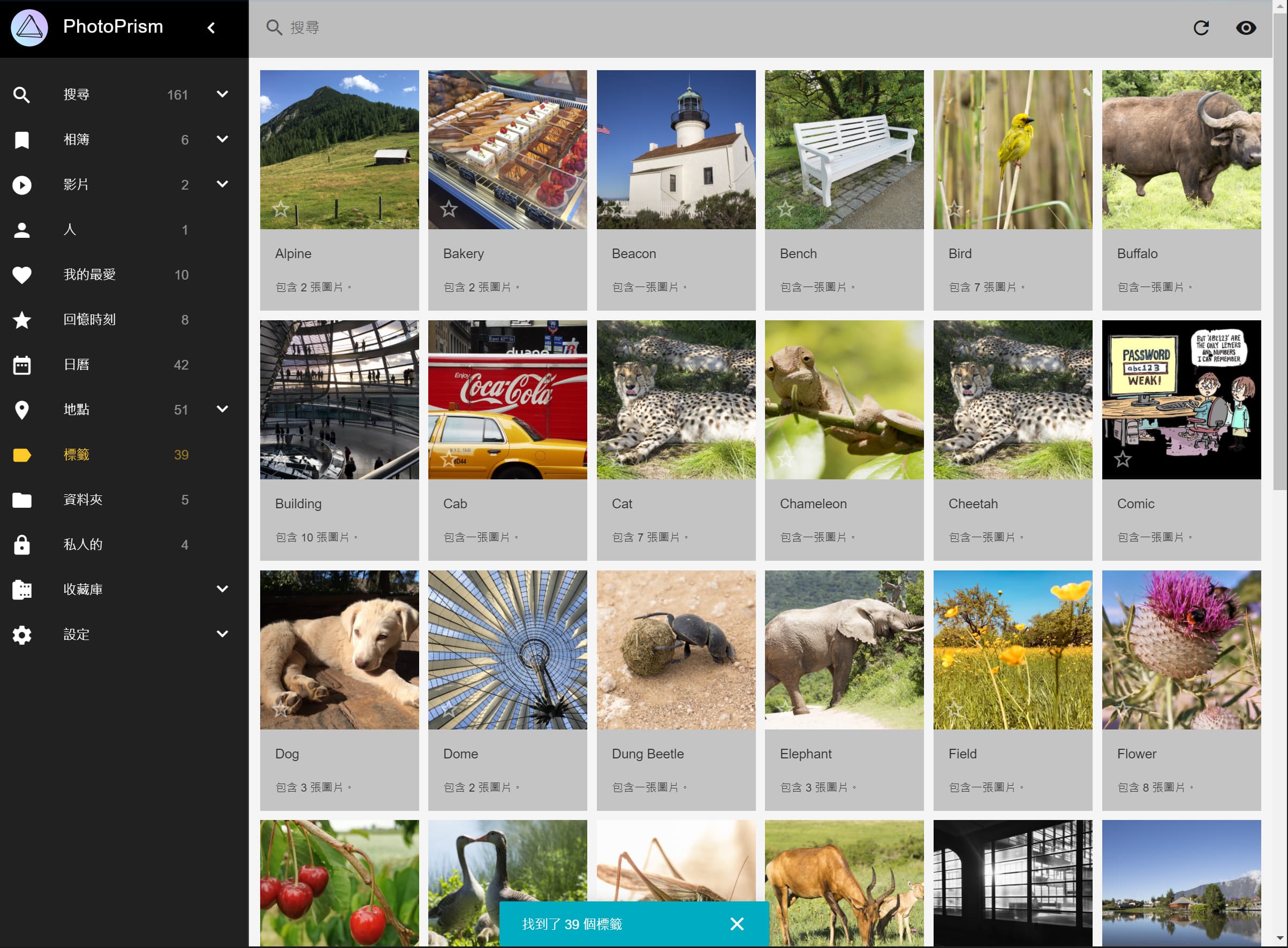Click the star icon for 回憶時刻
The width and height of the screenshot is (1288, 948).
point(22,320)
